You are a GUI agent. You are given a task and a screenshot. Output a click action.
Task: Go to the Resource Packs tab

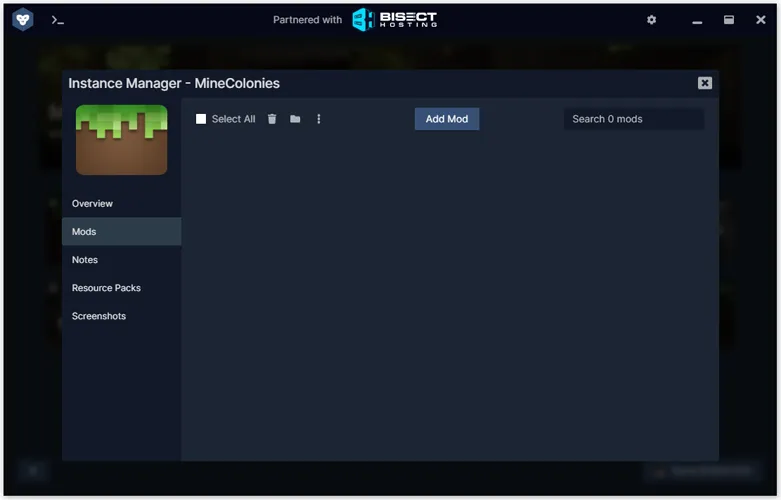[x=122, y=288]
